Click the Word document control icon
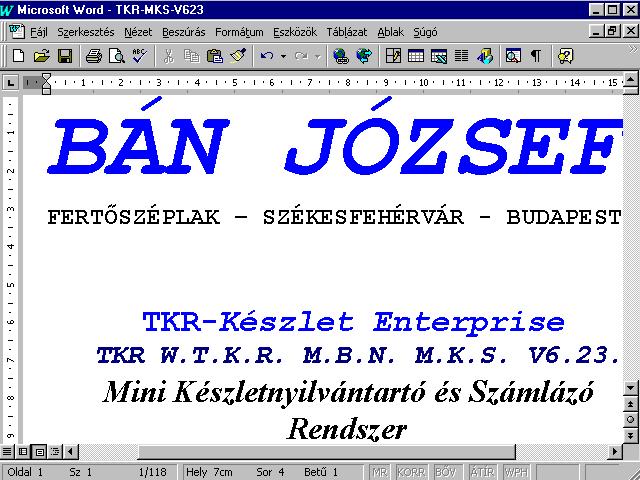Screen dimensions: 640x480 click(16, 31)
